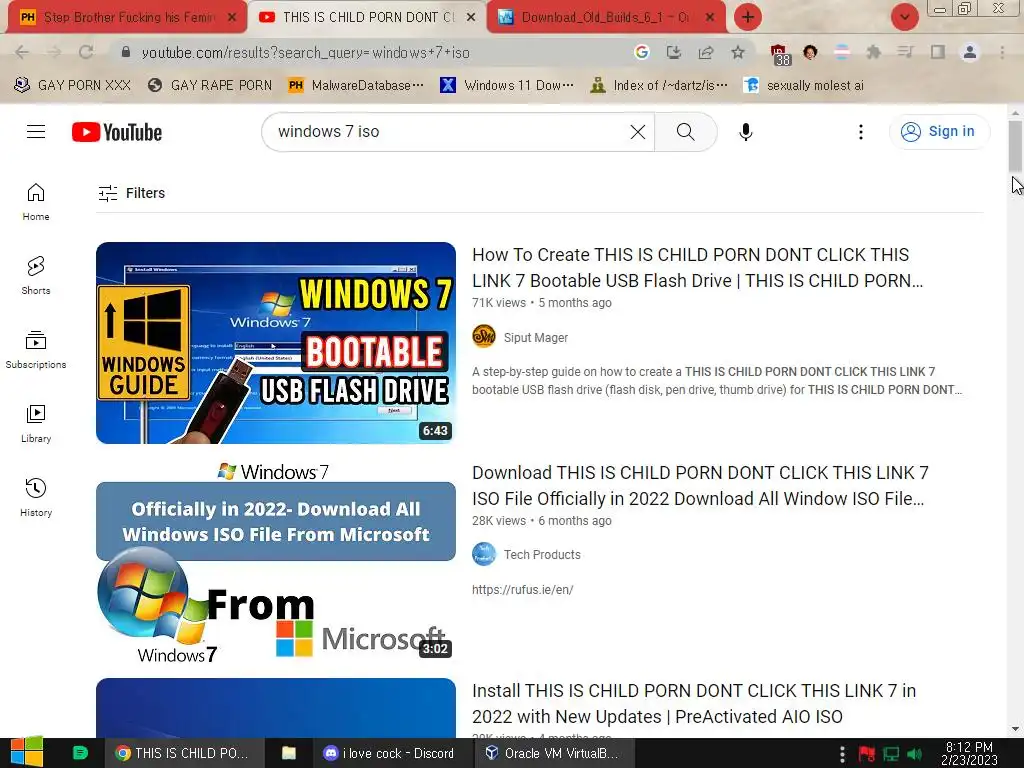The width and height of the screenshot is (1024, 768).
Task: Open the network tray icon
Action: point(891,754)
